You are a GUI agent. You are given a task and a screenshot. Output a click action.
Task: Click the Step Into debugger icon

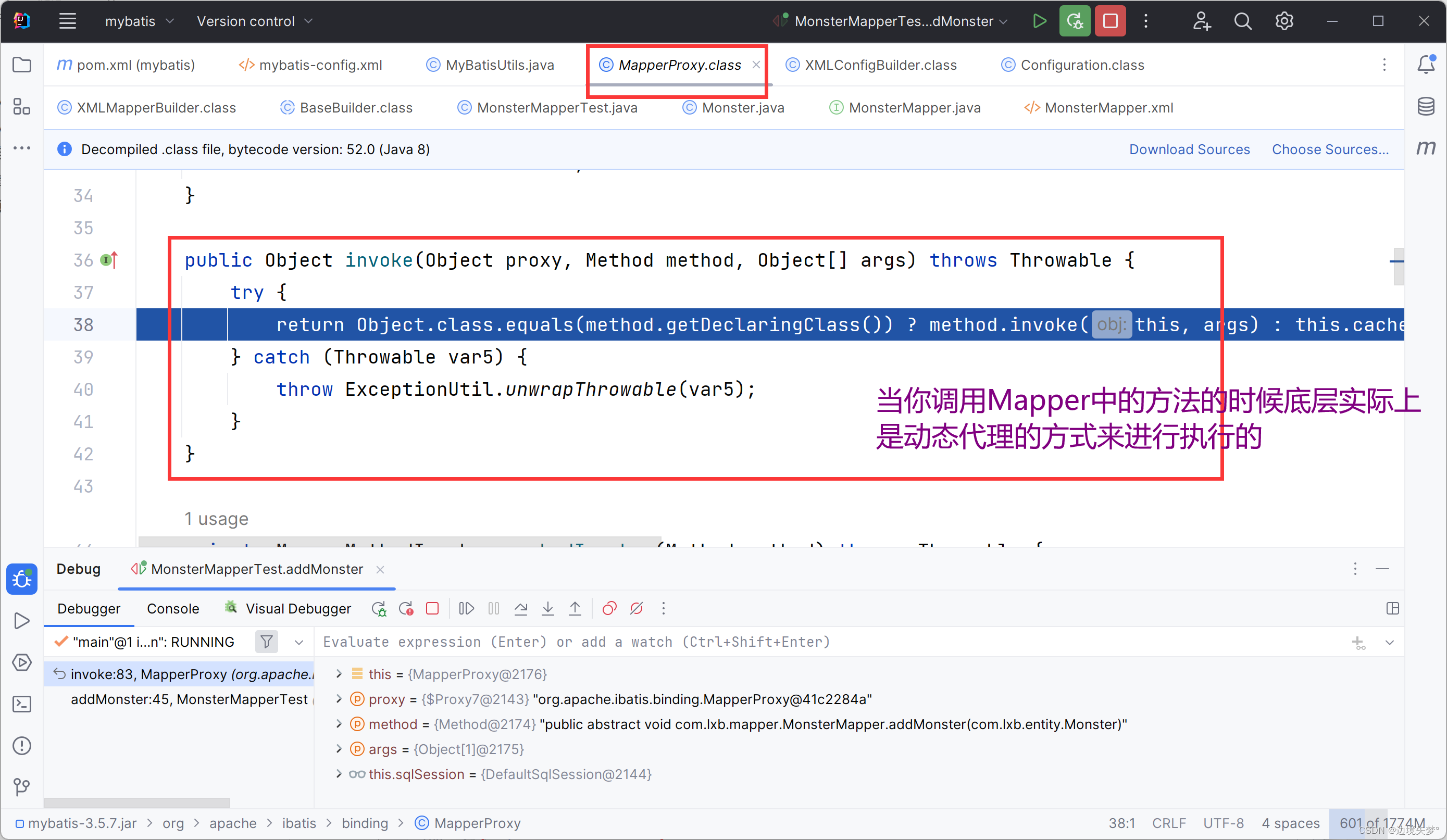point(548,609)
